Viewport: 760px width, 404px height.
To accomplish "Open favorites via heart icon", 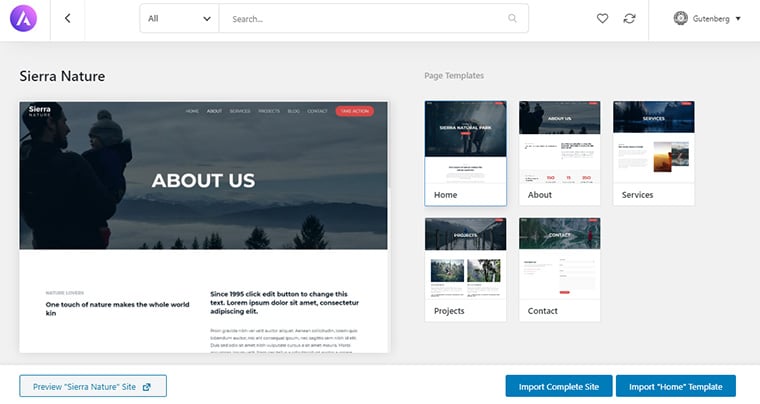I will pos(602,18).
